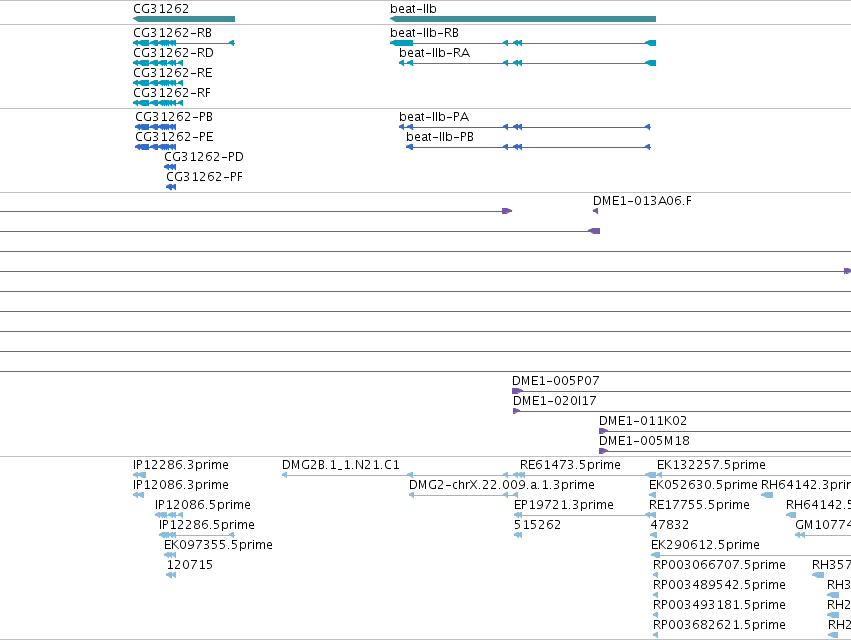Viewport: 851px width, 640px height.
Task: Select the EK132257.5prime EST label
Action: tap(712, 465)
